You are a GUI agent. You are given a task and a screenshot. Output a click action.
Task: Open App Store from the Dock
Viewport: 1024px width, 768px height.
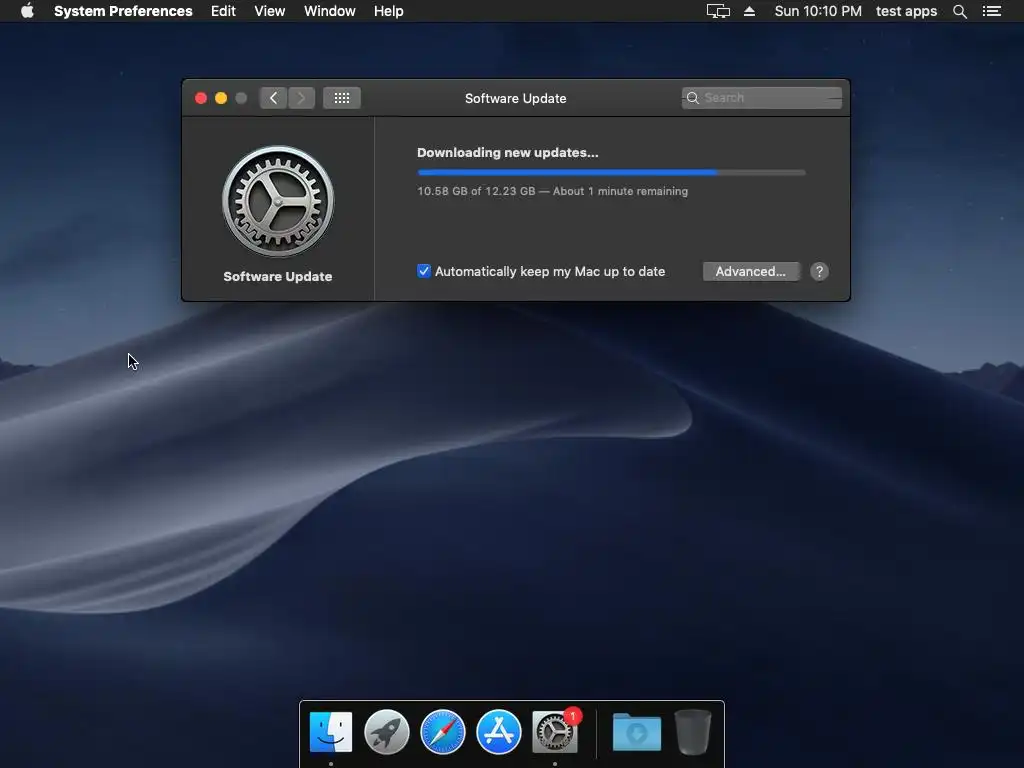tap(499, 732)
